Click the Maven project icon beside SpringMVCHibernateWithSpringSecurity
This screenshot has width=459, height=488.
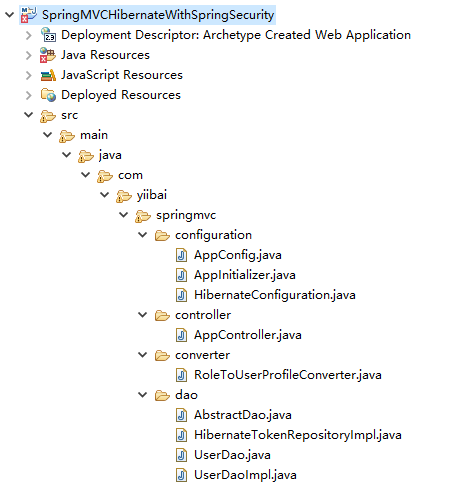tap(29, 15)
